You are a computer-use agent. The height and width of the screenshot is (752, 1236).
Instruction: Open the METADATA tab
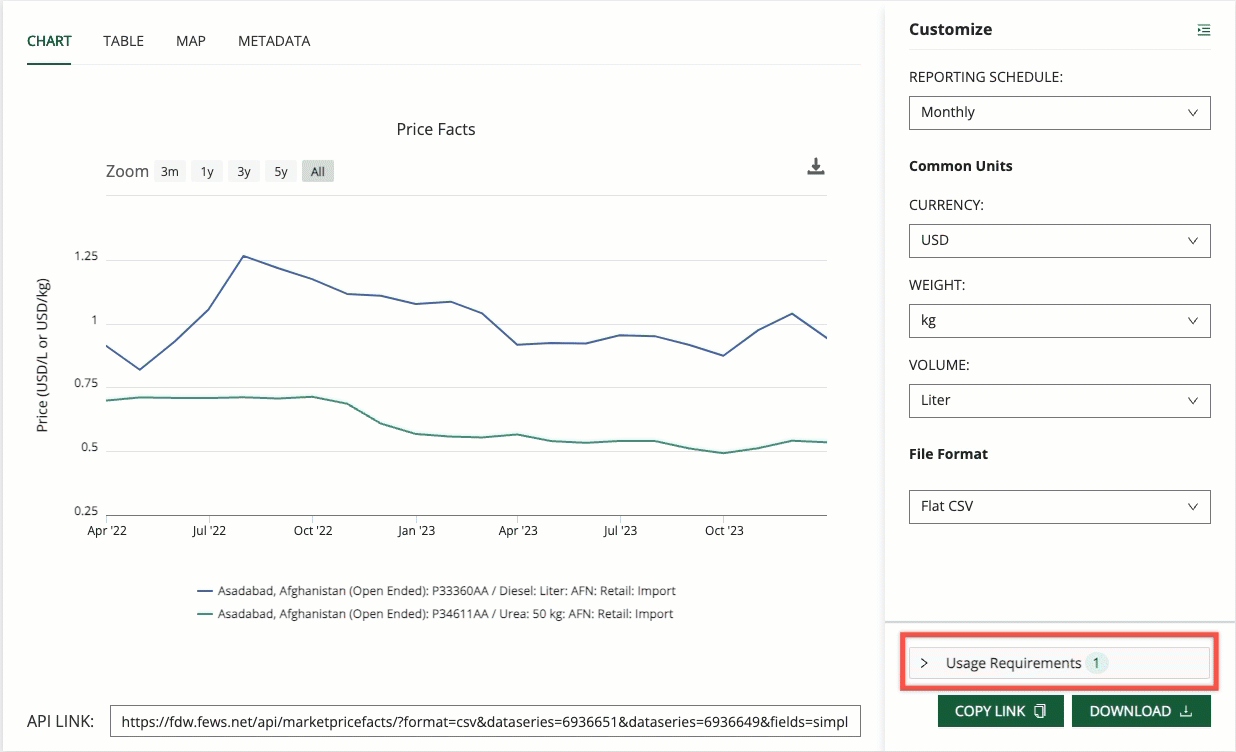274,41
